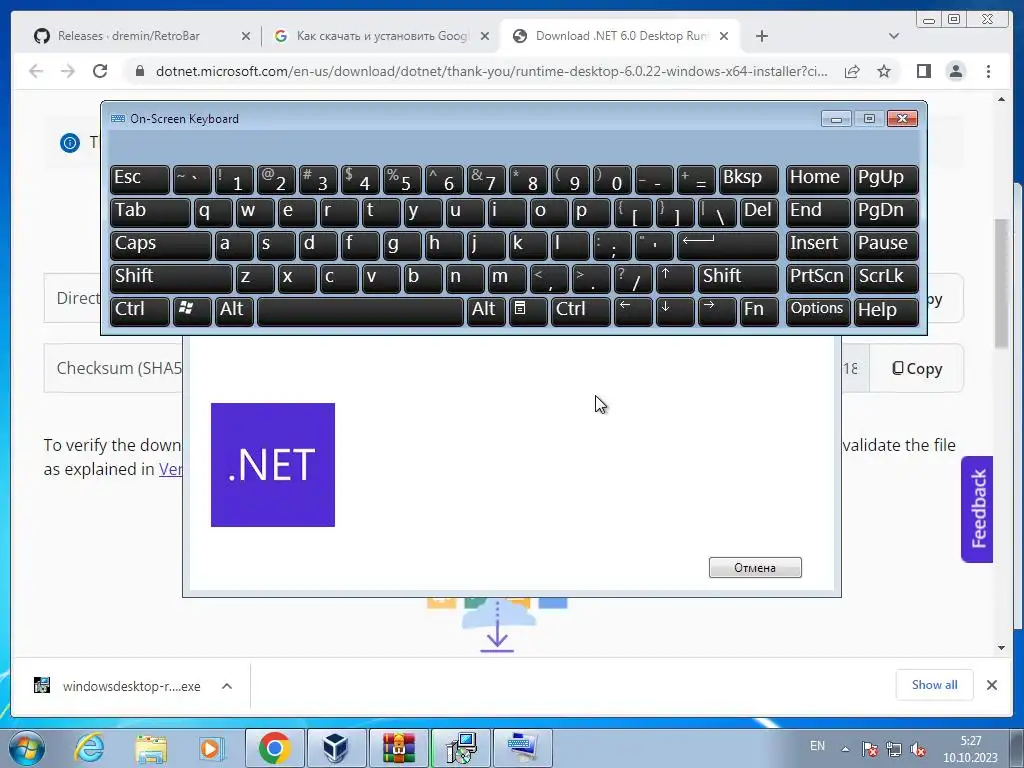
Task: Click the Esc key on On-Screen Keyboard
Action: (140, 179)
